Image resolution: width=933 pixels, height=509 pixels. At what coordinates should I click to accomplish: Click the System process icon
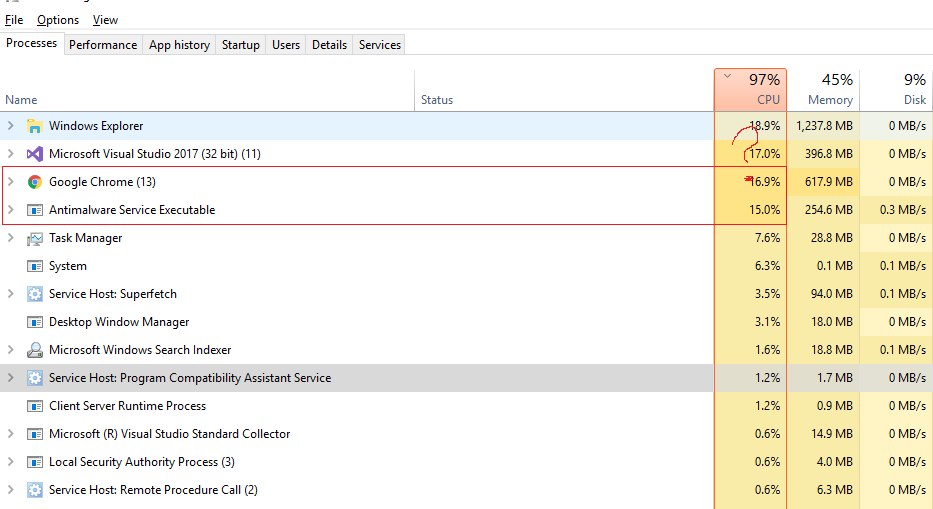(x=35, y=266)
